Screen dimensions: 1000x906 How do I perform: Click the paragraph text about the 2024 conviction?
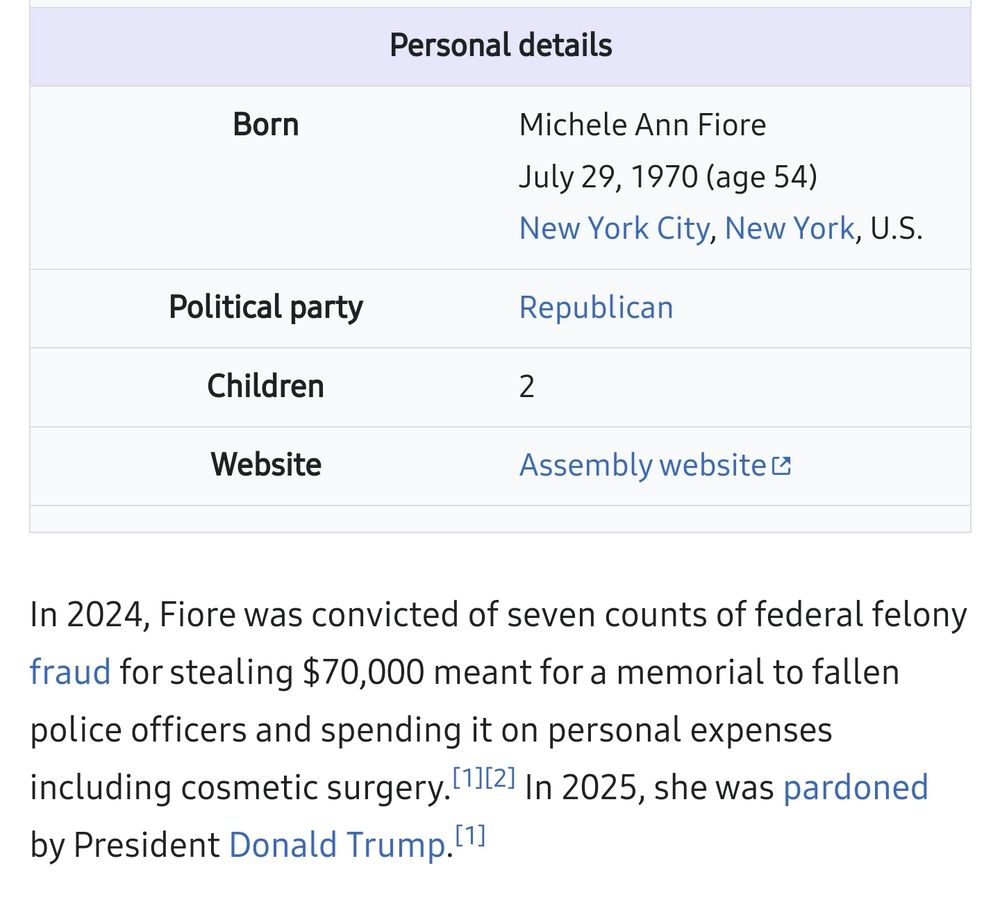coord(499,730)
